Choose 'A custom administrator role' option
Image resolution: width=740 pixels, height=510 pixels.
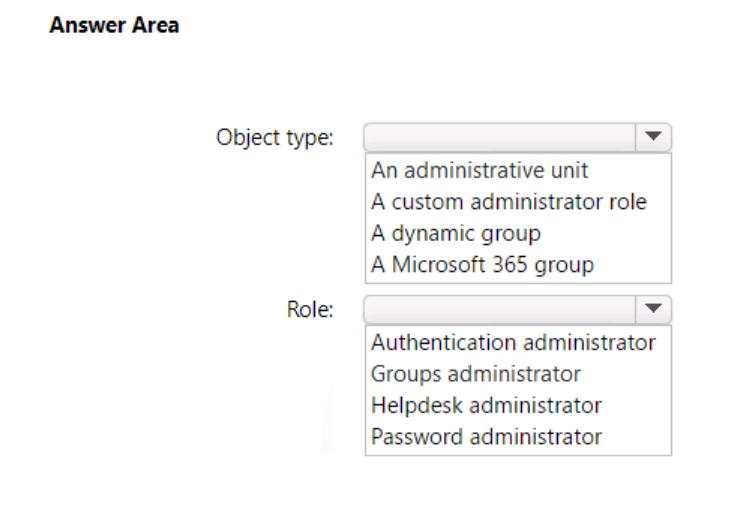508,201
